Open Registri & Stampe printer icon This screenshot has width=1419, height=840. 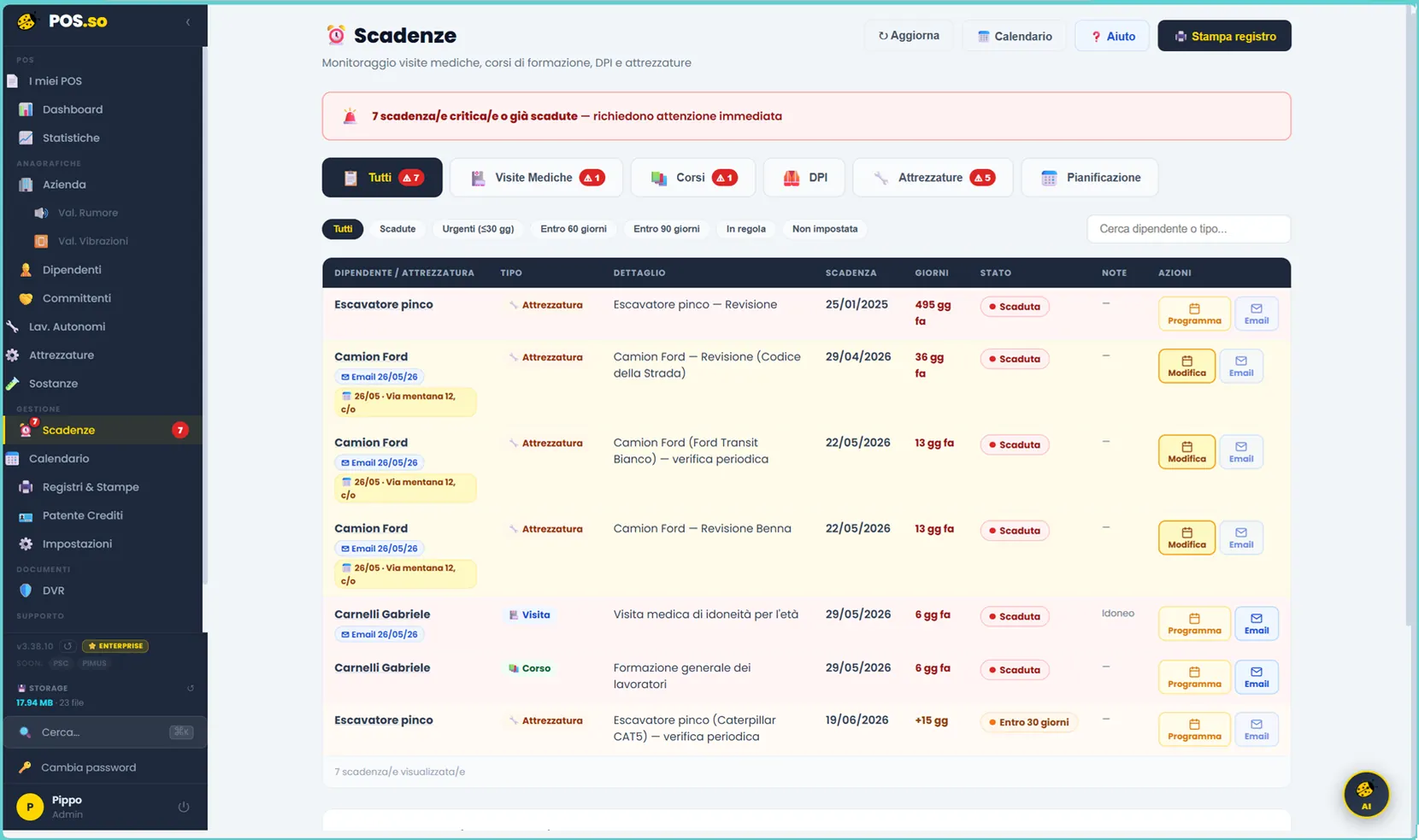tap(26, 487)
